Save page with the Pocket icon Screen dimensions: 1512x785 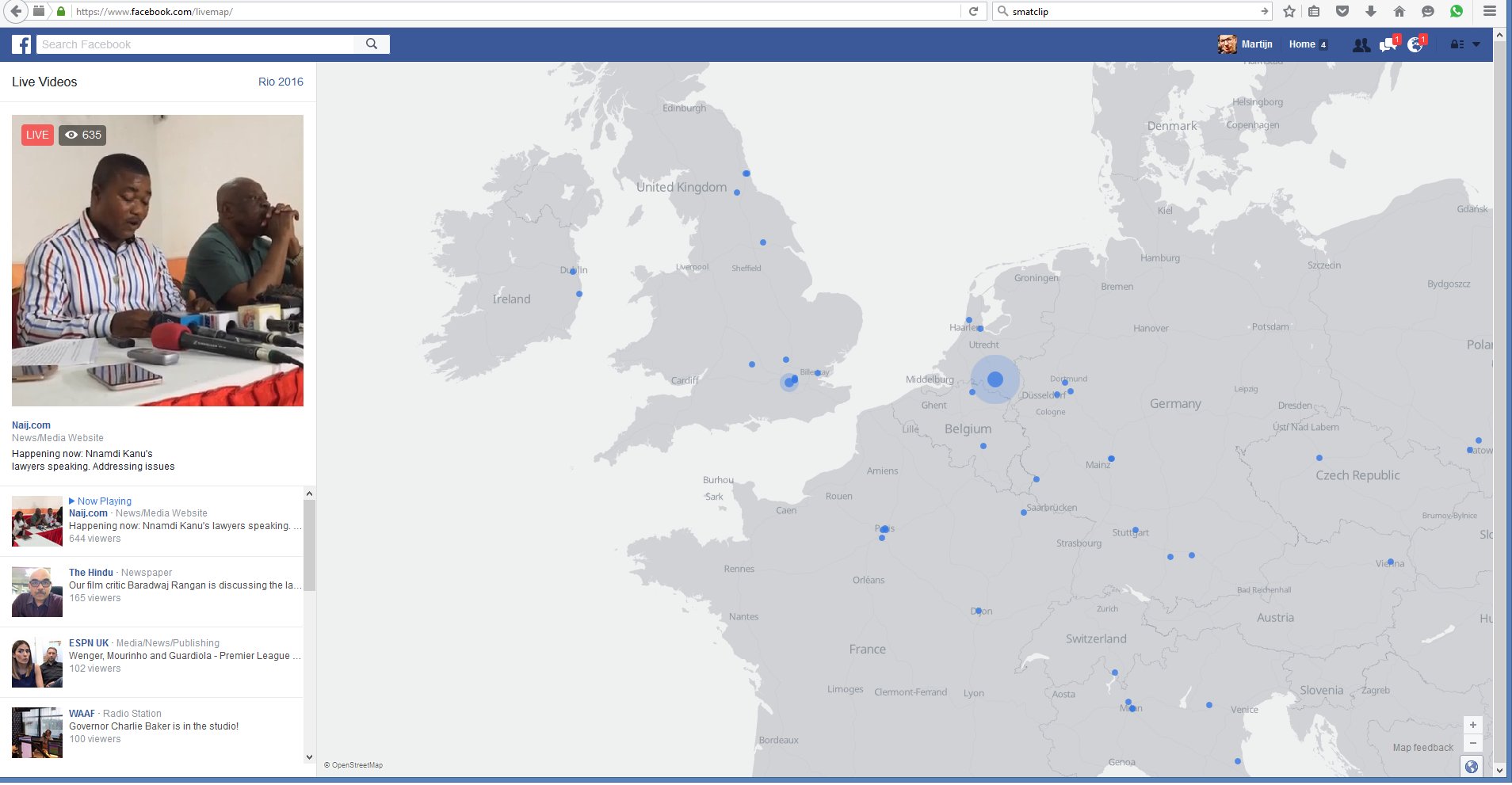click(1342, 11)
